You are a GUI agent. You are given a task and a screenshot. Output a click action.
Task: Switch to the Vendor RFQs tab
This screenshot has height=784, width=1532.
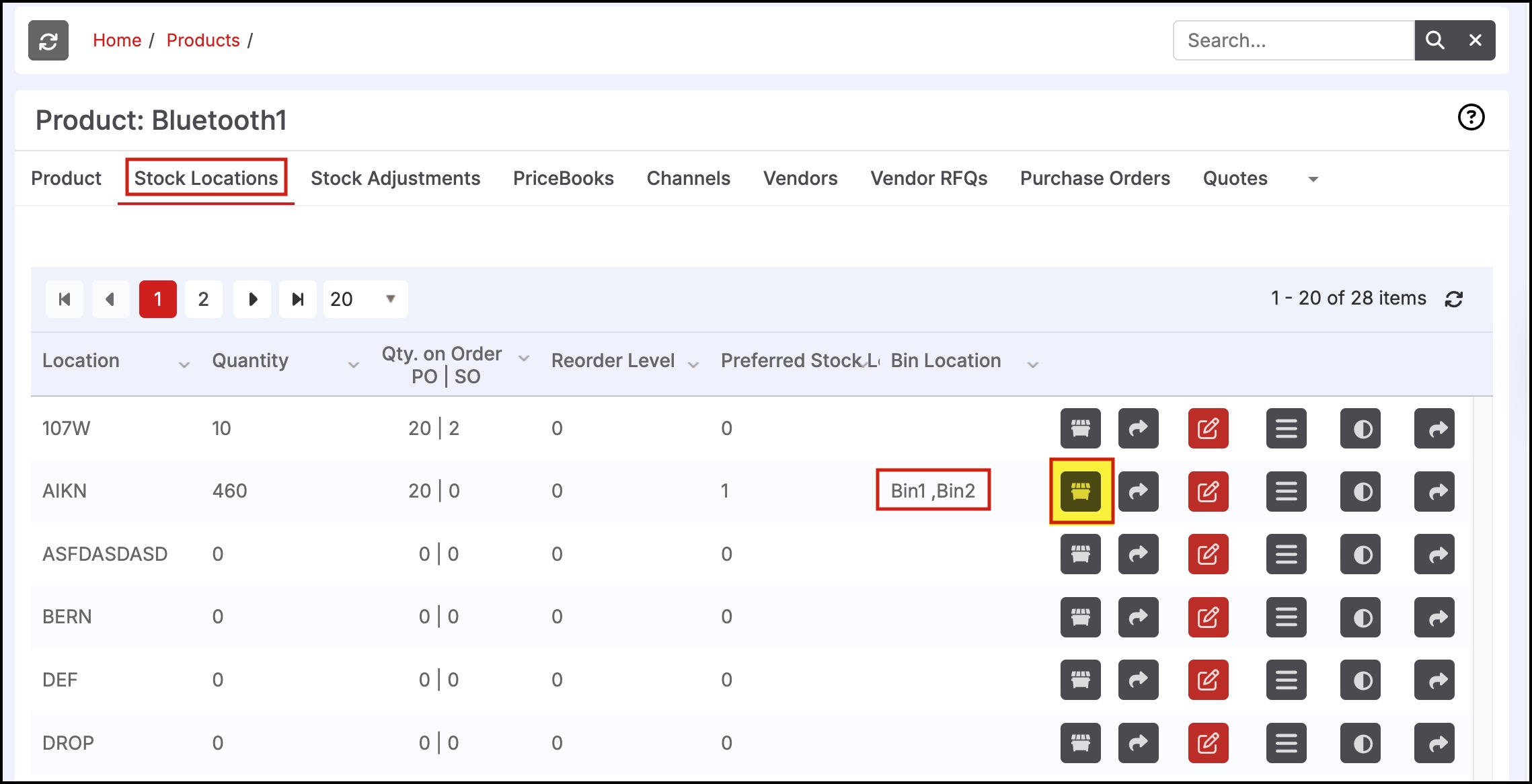[929, 178]
